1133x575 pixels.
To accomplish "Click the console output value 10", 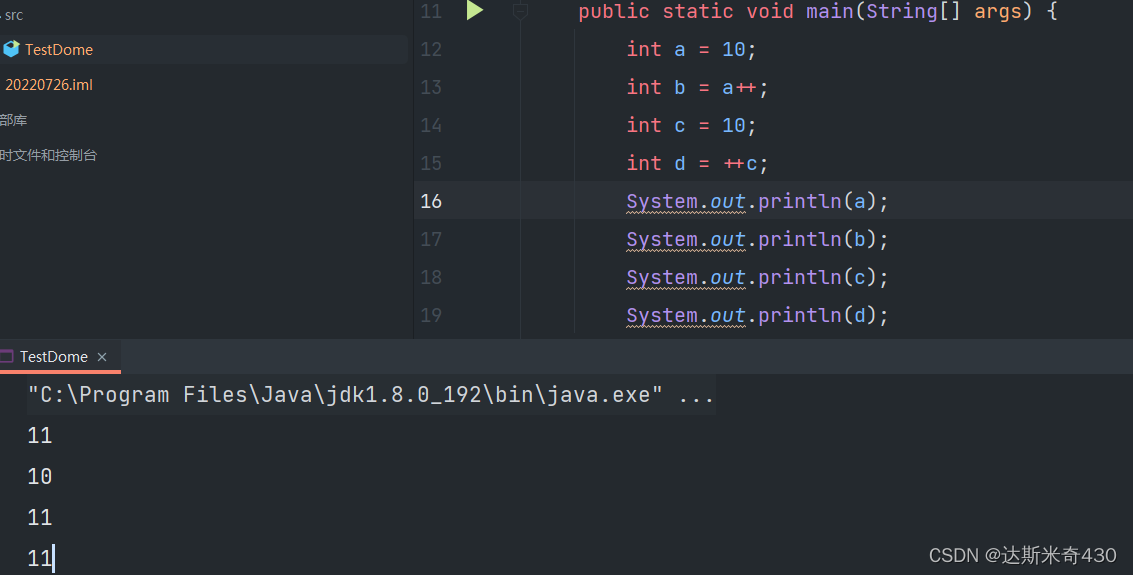I will 40,477.
